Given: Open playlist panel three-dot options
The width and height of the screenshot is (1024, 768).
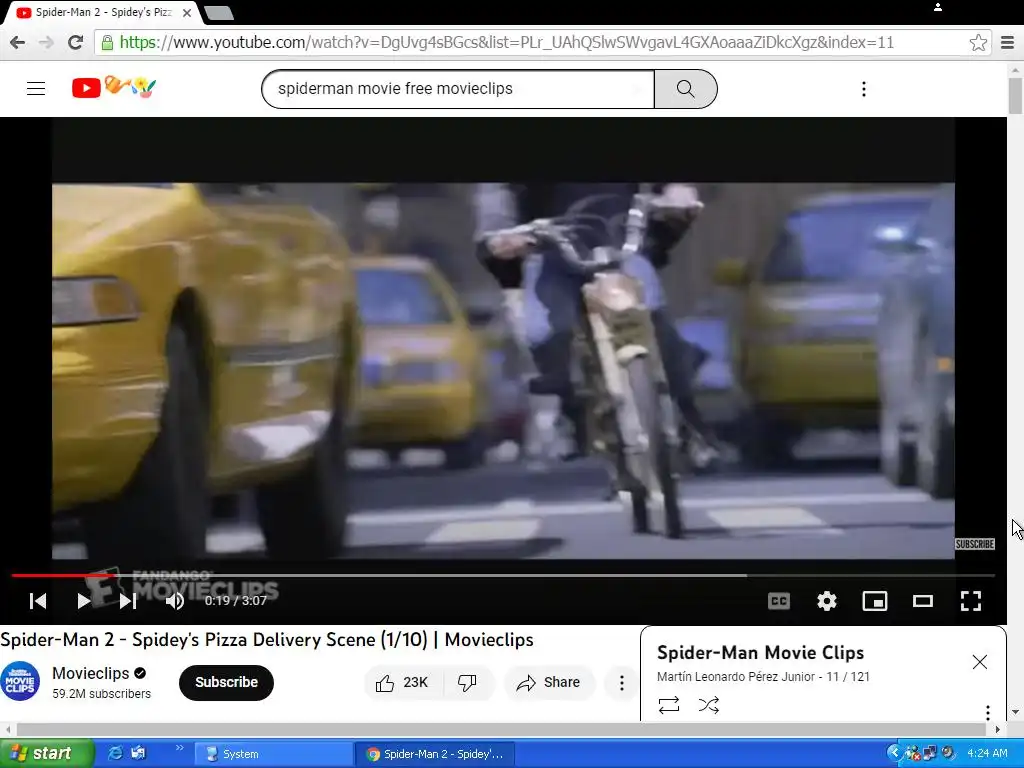Looking at the screenshot, I should (x=987, y=712).
